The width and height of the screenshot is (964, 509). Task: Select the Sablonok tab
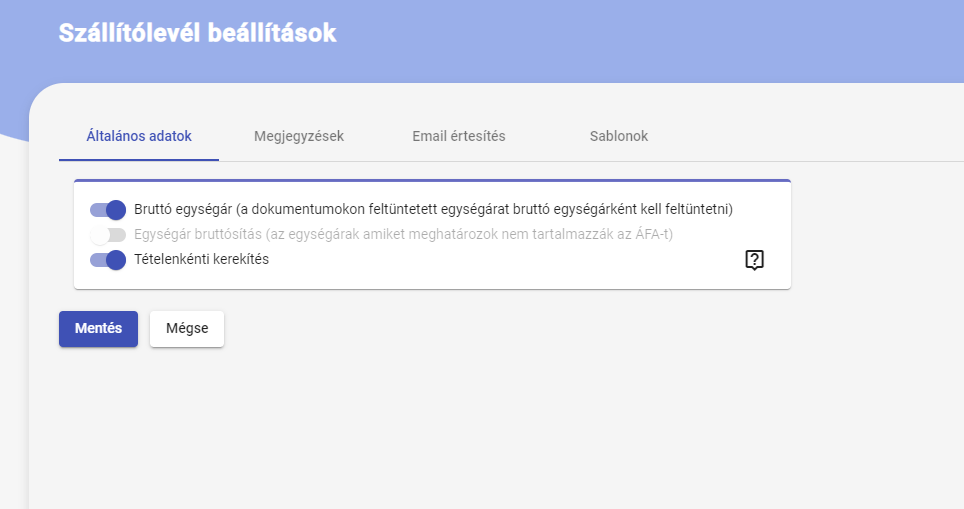pyautogui.click(x=618, y=136)
